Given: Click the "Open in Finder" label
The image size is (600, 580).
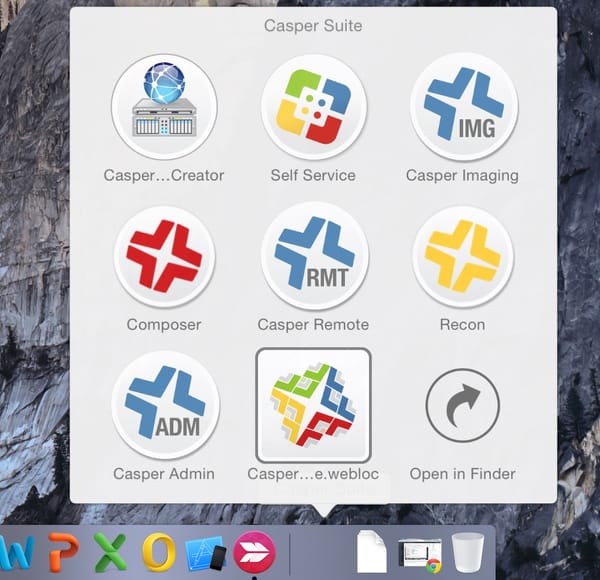Looking at the screenshot, I should coord(462,474).
